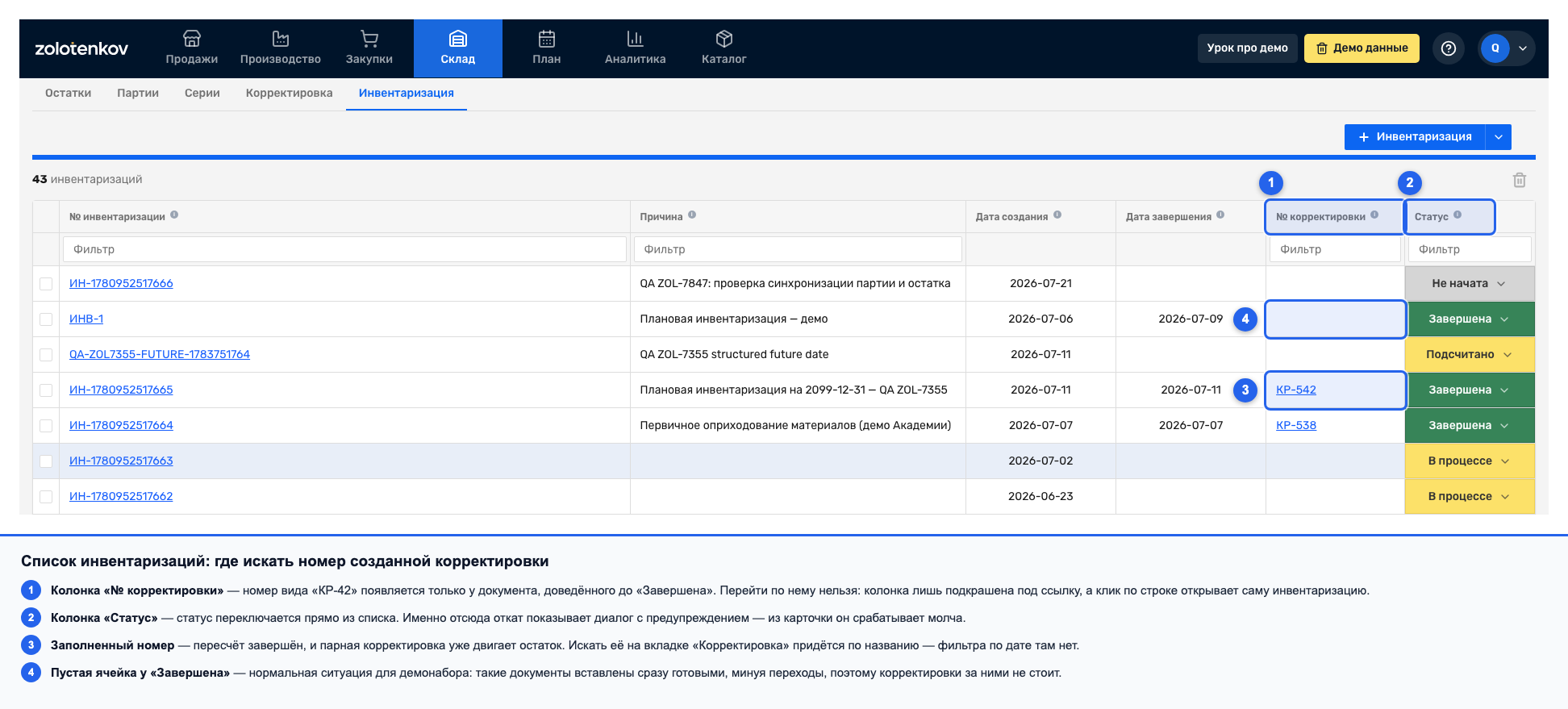Viewport: 1568px width, 709px height.
Task: Open link ИНВ-1
Action: (x=86, y=319)
